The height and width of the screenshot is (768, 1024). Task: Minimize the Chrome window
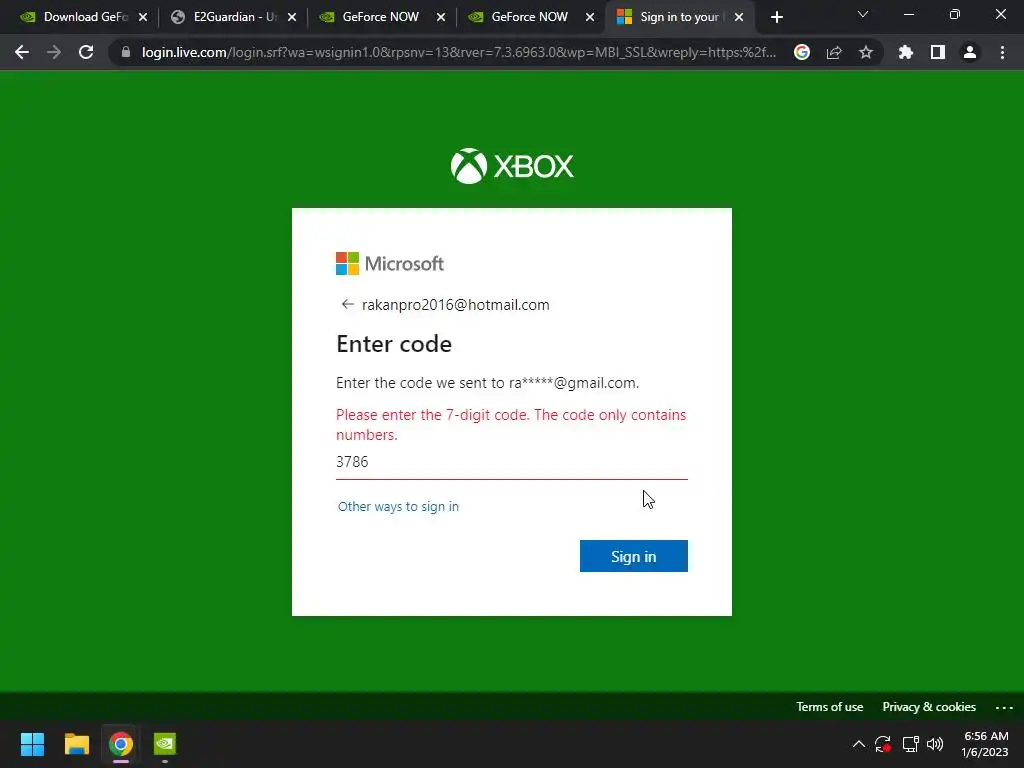pyautogui.click(x=908, y=14)
